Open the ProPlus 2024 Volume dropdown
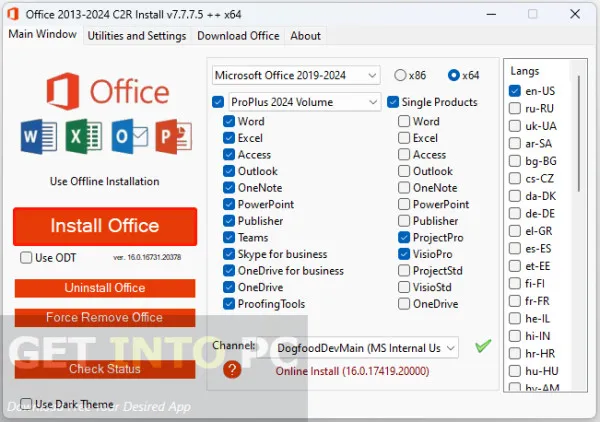600x422 pixels. pyautogui.click(x=305, y=102)
